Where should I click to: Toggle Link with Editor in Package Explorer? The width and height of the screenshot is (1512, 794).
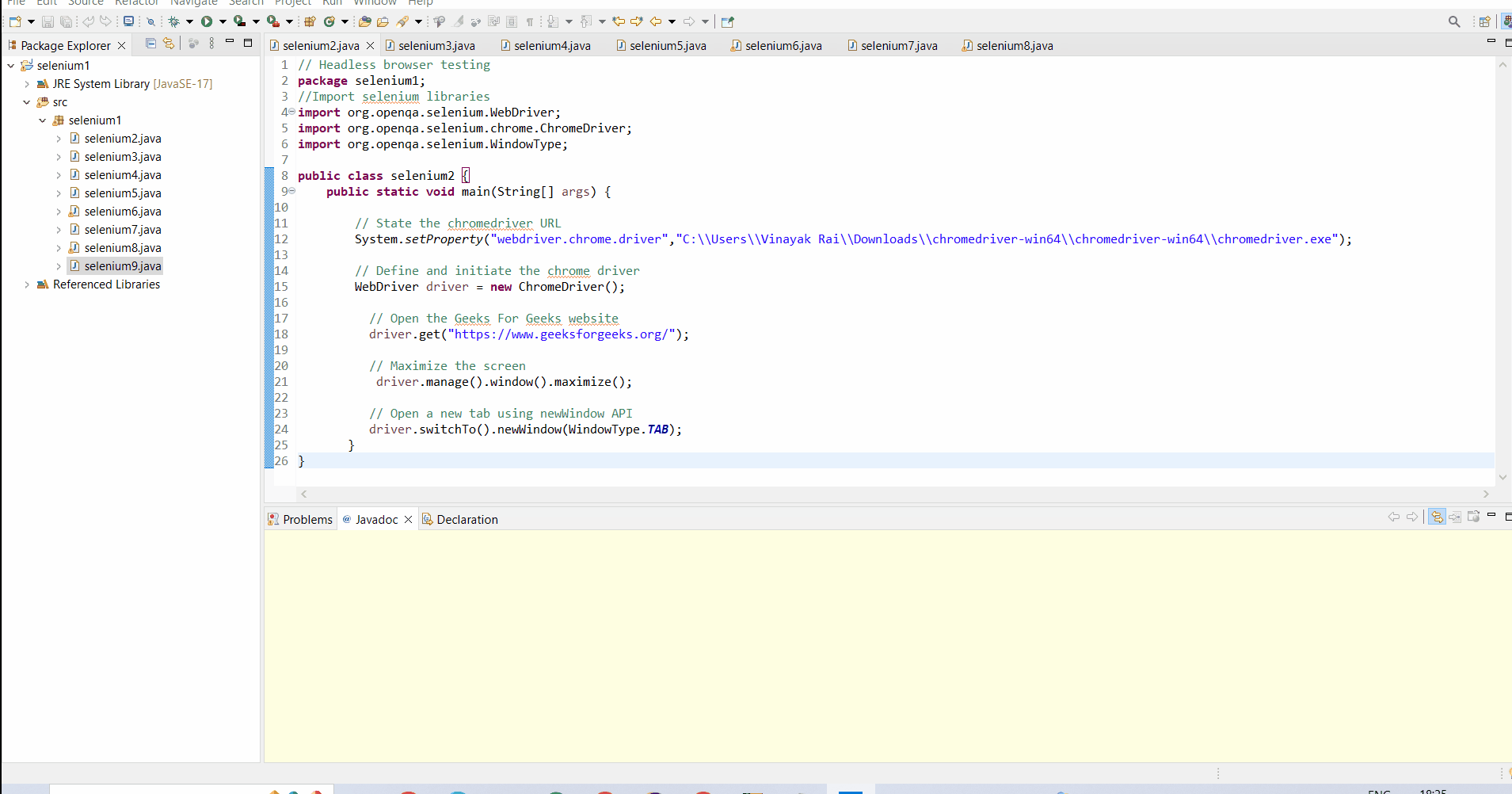coord(168,44)
